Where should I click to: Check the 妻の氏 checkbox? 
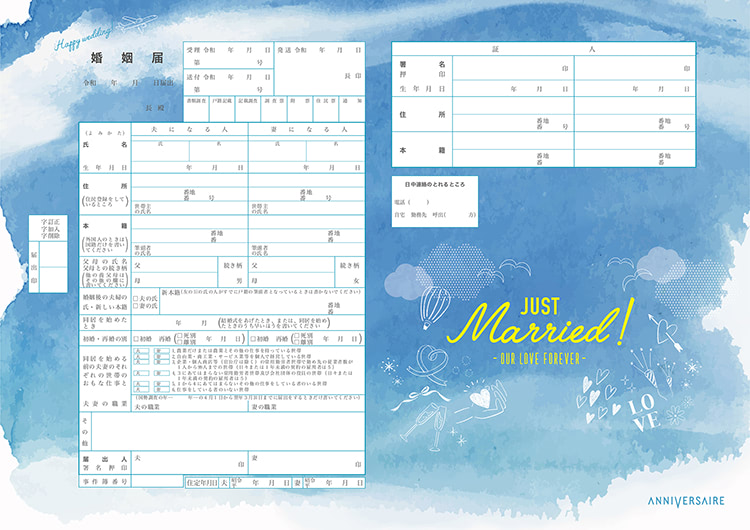coord(135,307)
